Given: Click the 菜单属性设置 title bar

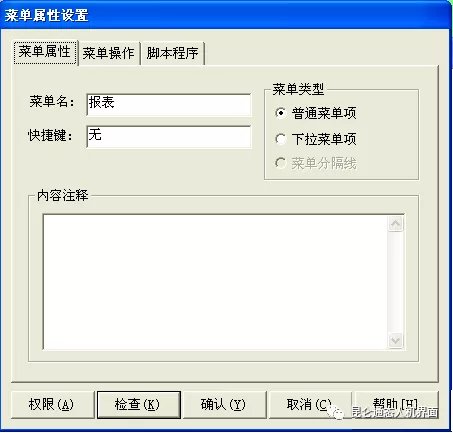Looking at the screenshot, I should pos(226,15).
